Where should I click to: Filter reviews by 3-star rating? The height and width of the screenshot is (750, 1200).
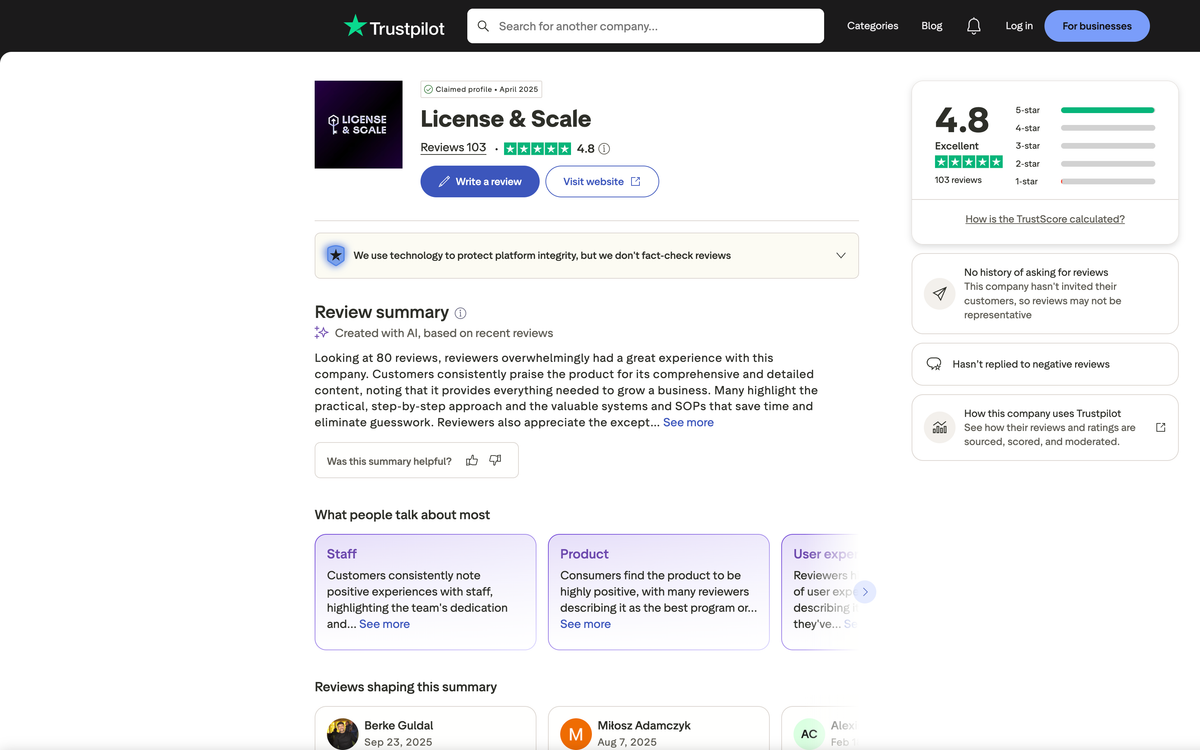pos(1085,146)
